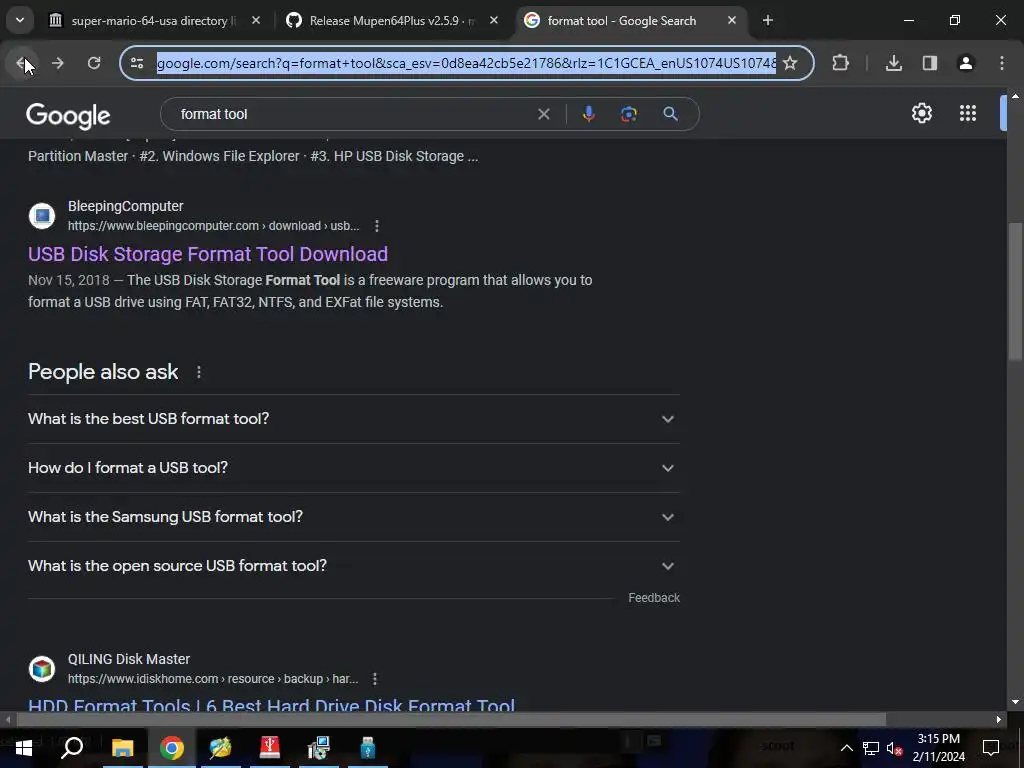This screenshot has width=1024, height=768.
Task: Open Chrome profile avatar
Action: click(965, 63)
